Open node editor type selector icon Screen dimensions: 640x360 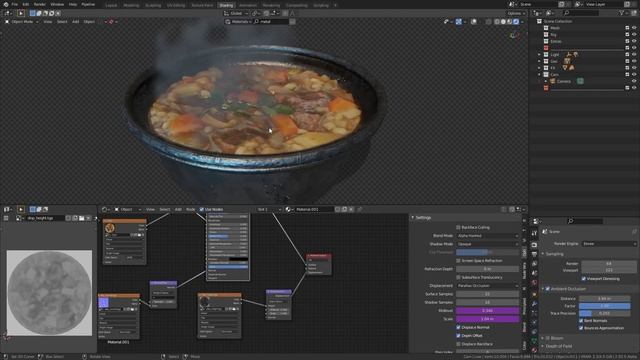105,209
